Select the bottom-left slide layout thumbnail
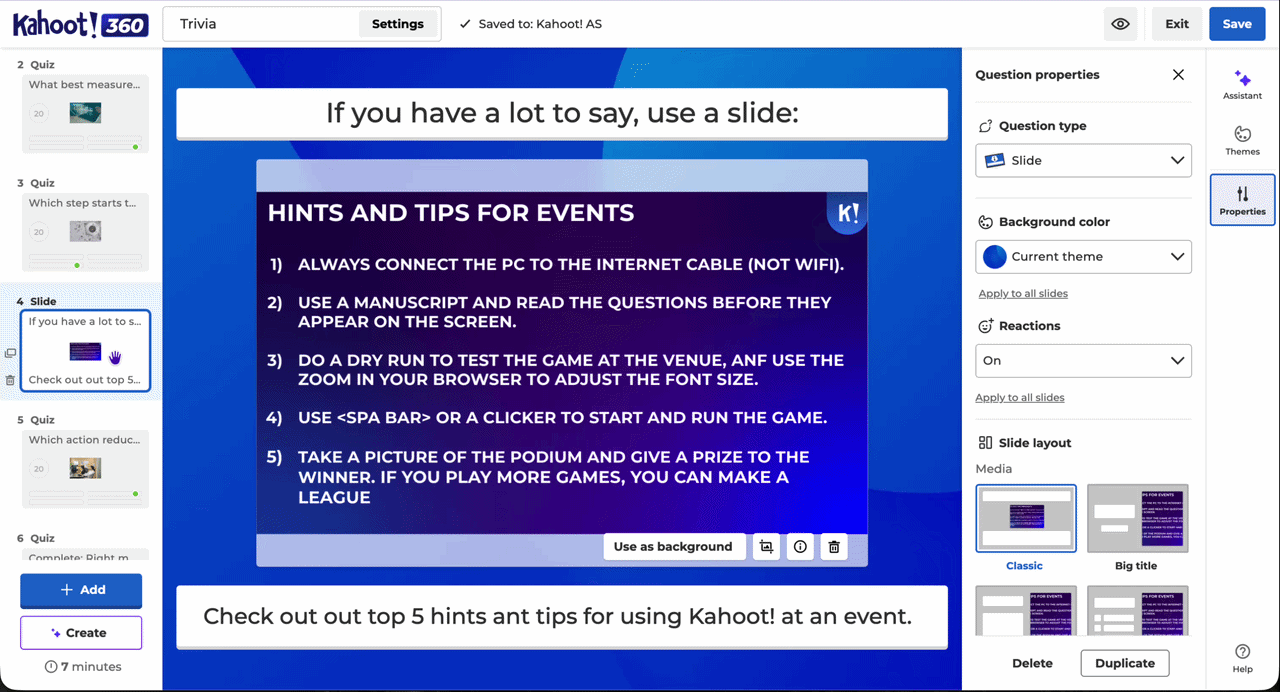Screen dimensions: 1280x692 (x=1026, y=610)
